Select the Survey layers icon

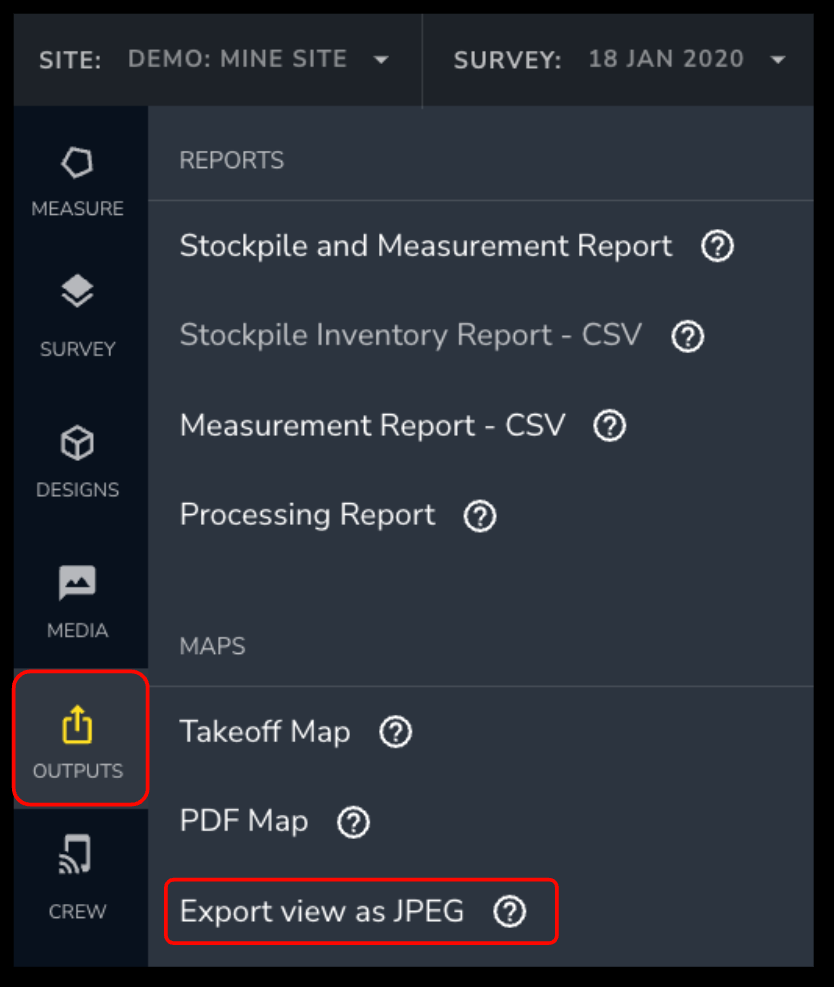77,291
